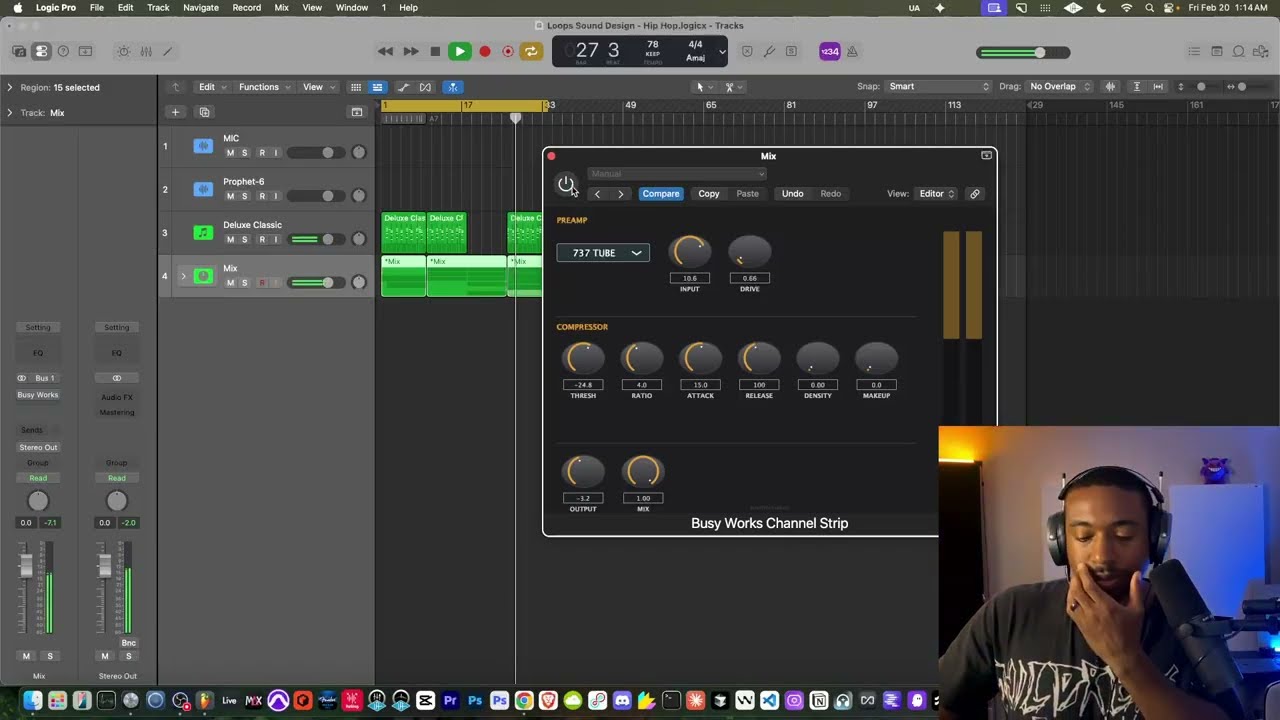Solo the Prophet-6 track
Viewport: 1280px width, 720px height.
pyautogui.click(x=245, y=196)
